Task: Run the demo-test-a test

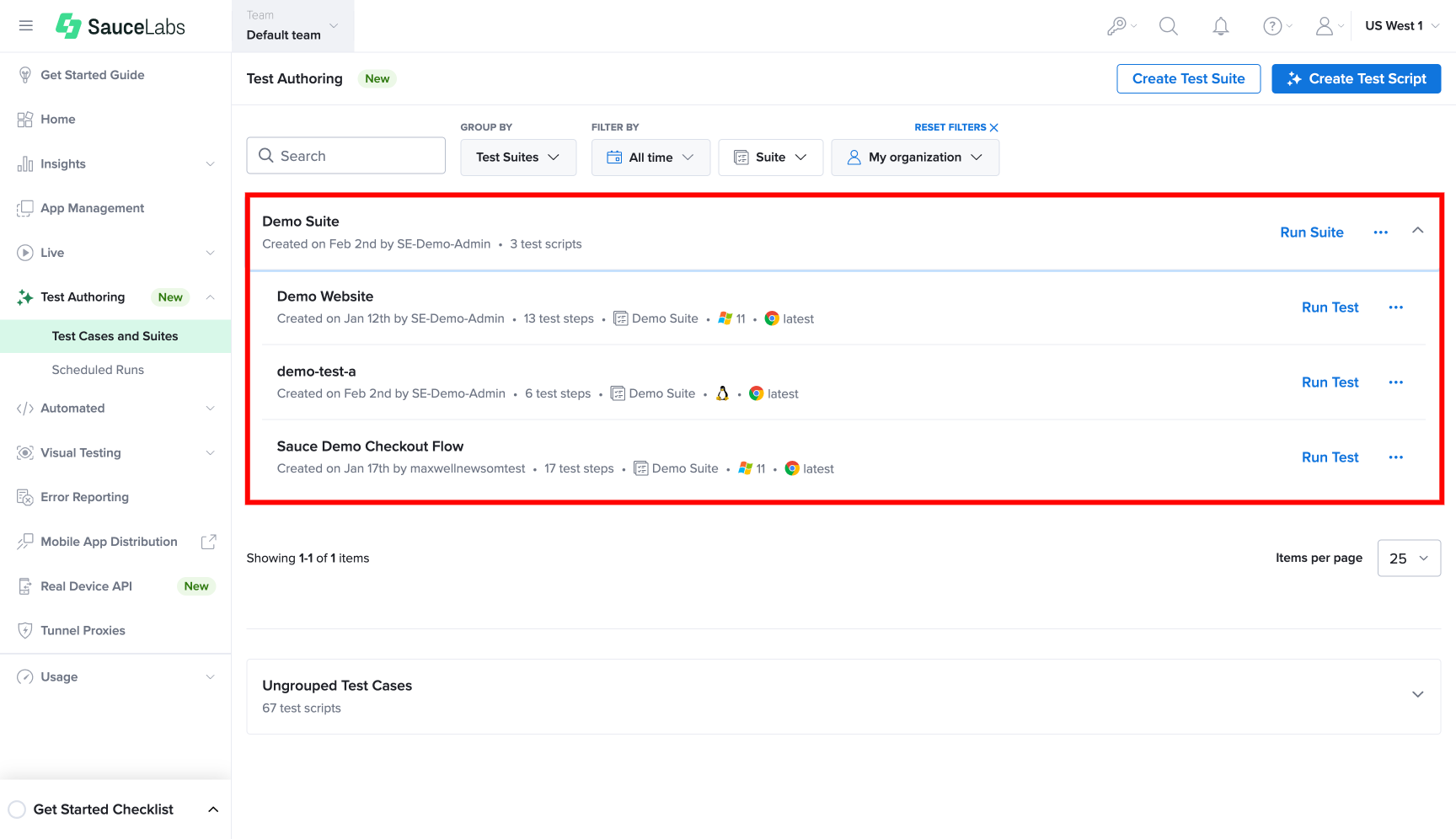Action: coord(1330,382)
